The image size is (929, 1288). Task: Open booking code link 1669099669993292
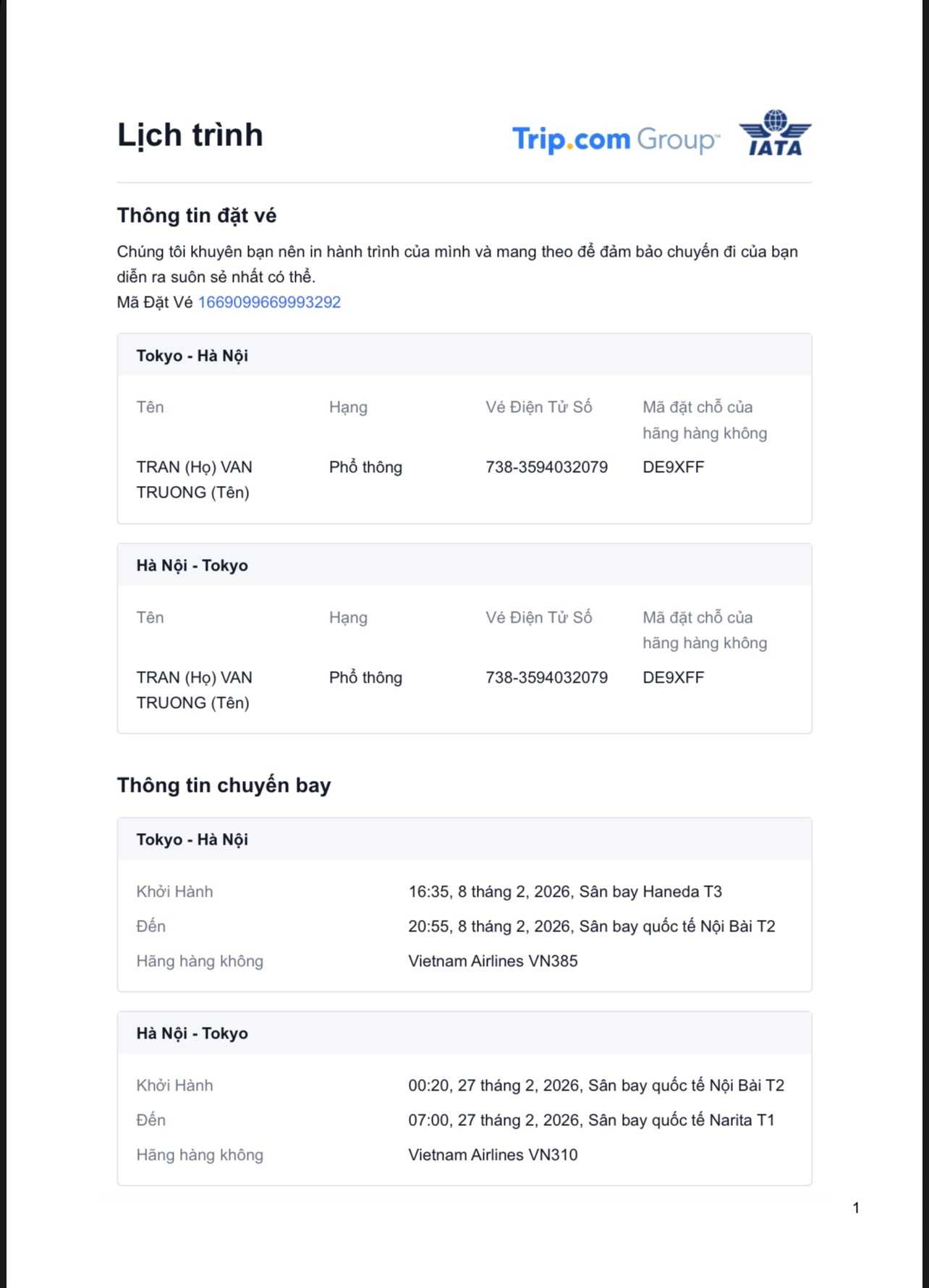(269, 302)
